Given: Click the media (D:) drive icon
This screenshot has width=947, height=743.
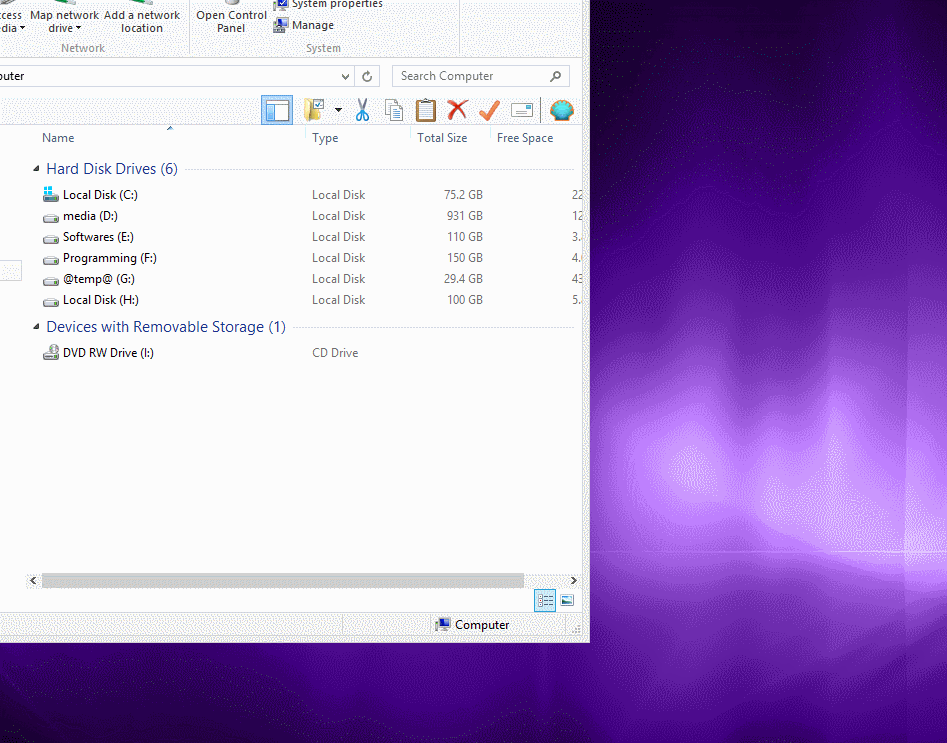Looking at the screenshot, I should click(x=51, y=217).
